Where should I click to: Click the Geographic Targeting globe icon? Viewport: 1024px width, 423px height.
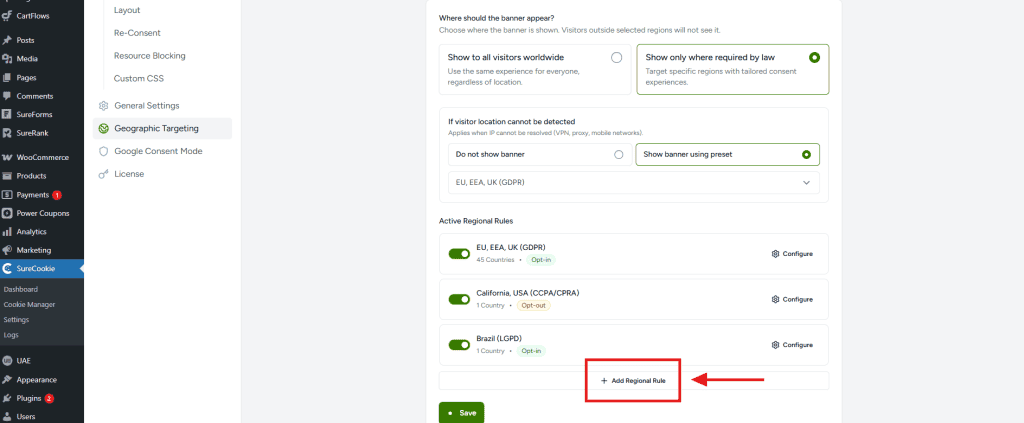click(x=103, y=129)
